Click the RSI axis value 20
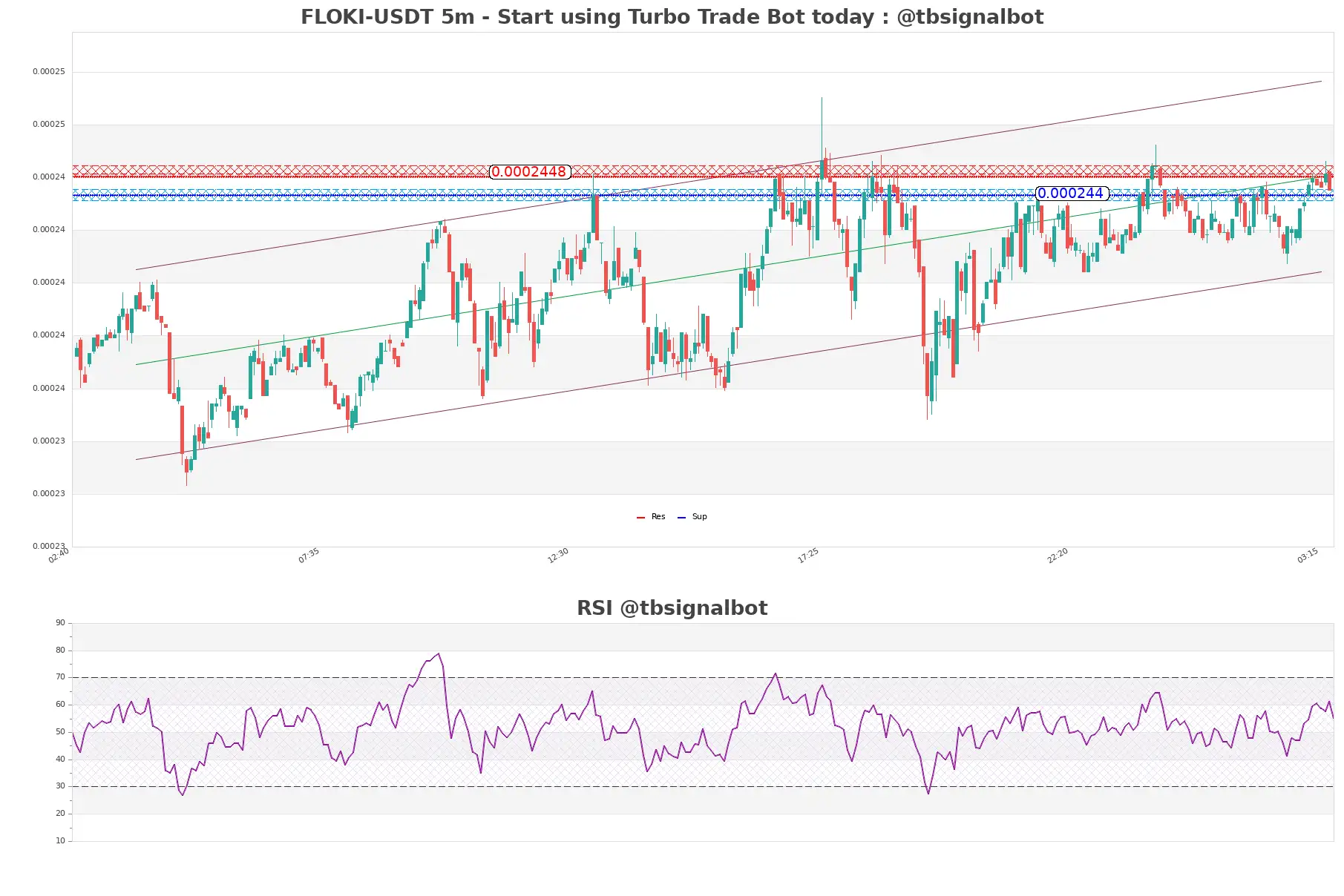The image size is (1344, 896). [60, 813]
